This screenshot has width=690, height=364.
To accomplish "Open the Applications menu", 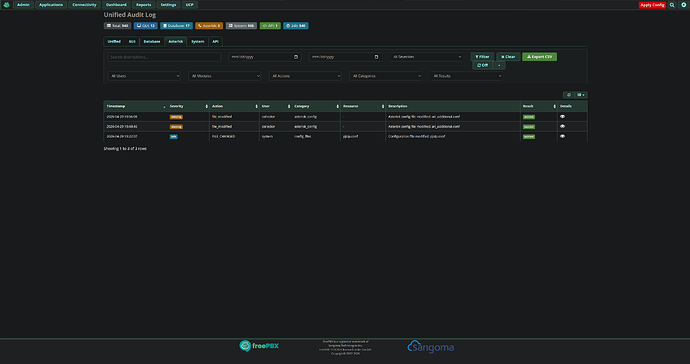I will (x=51, y=5).
